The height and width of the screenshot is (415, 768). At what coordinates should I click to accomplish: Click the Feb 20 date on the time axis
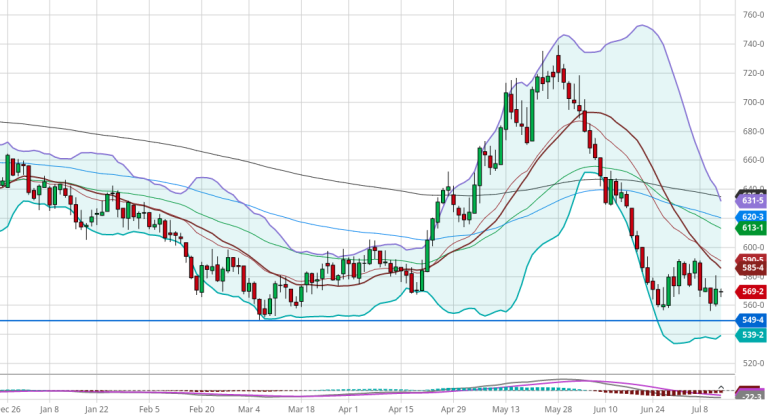[x=203, y=408]
